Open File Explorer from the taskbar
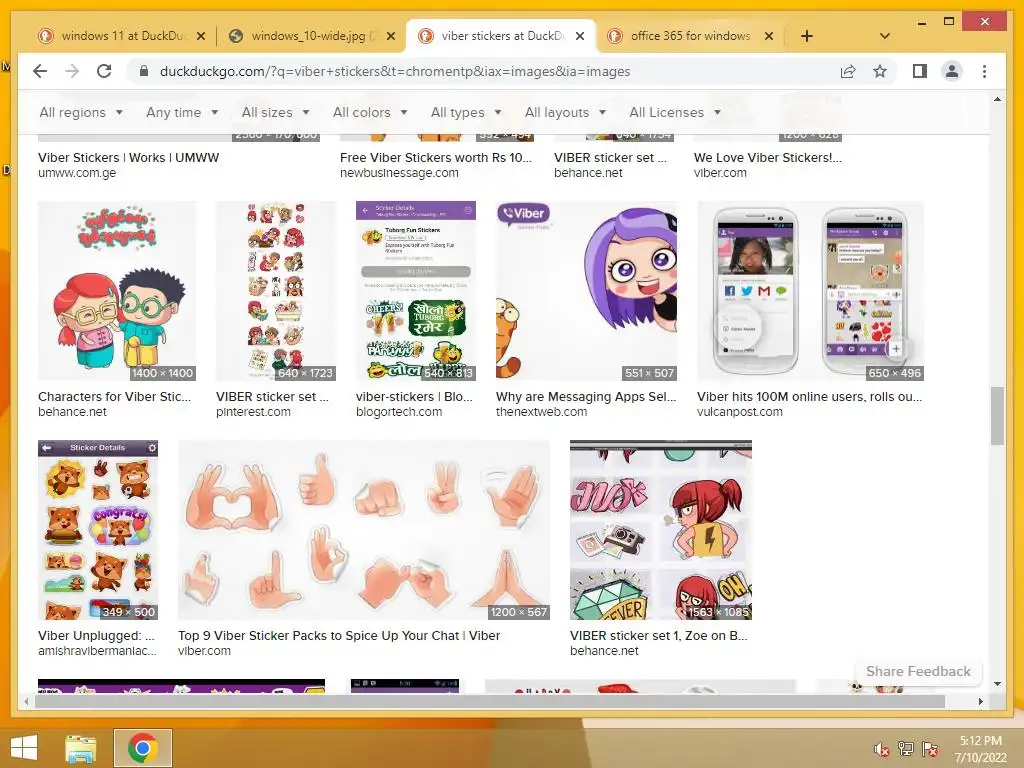 click(x=80, y=748)
